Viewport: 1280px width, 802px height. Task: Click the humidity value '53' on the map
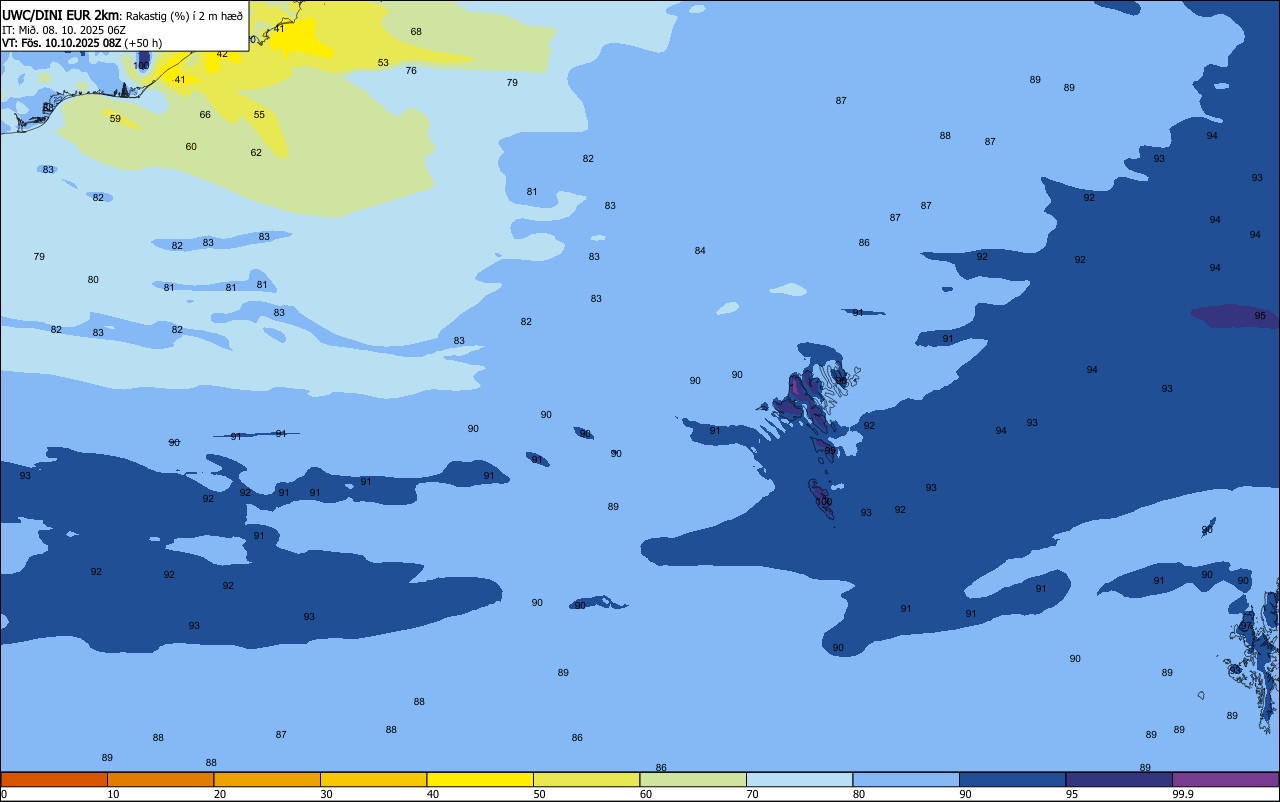tap(383, 63)
